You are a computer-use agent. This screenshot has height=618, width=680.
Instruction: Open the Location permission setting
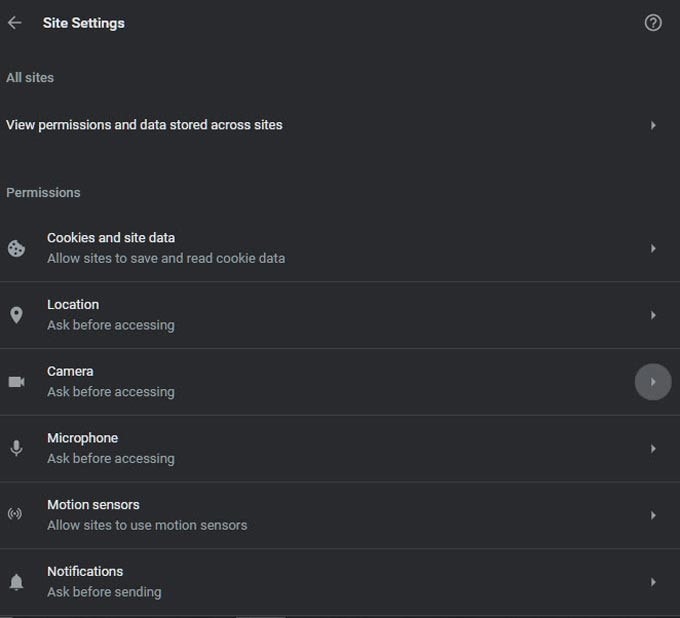click(x=340, y=315)
